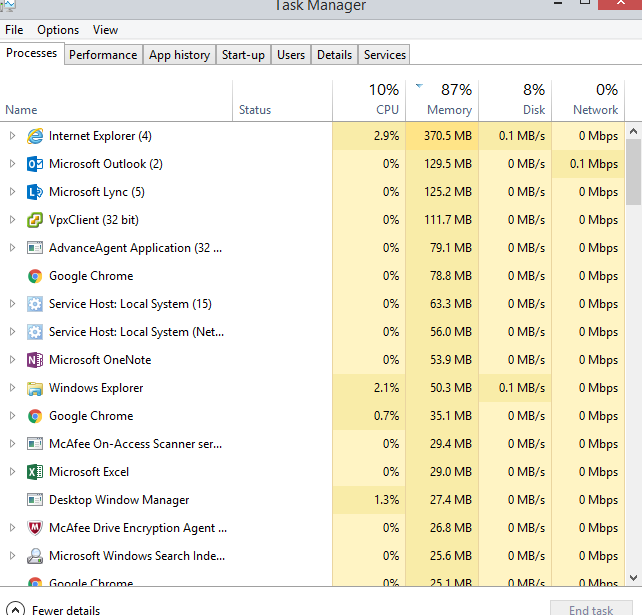
Task: Select the McAfee On-Access Scanner row name
Action: click(x=136, y=444)
